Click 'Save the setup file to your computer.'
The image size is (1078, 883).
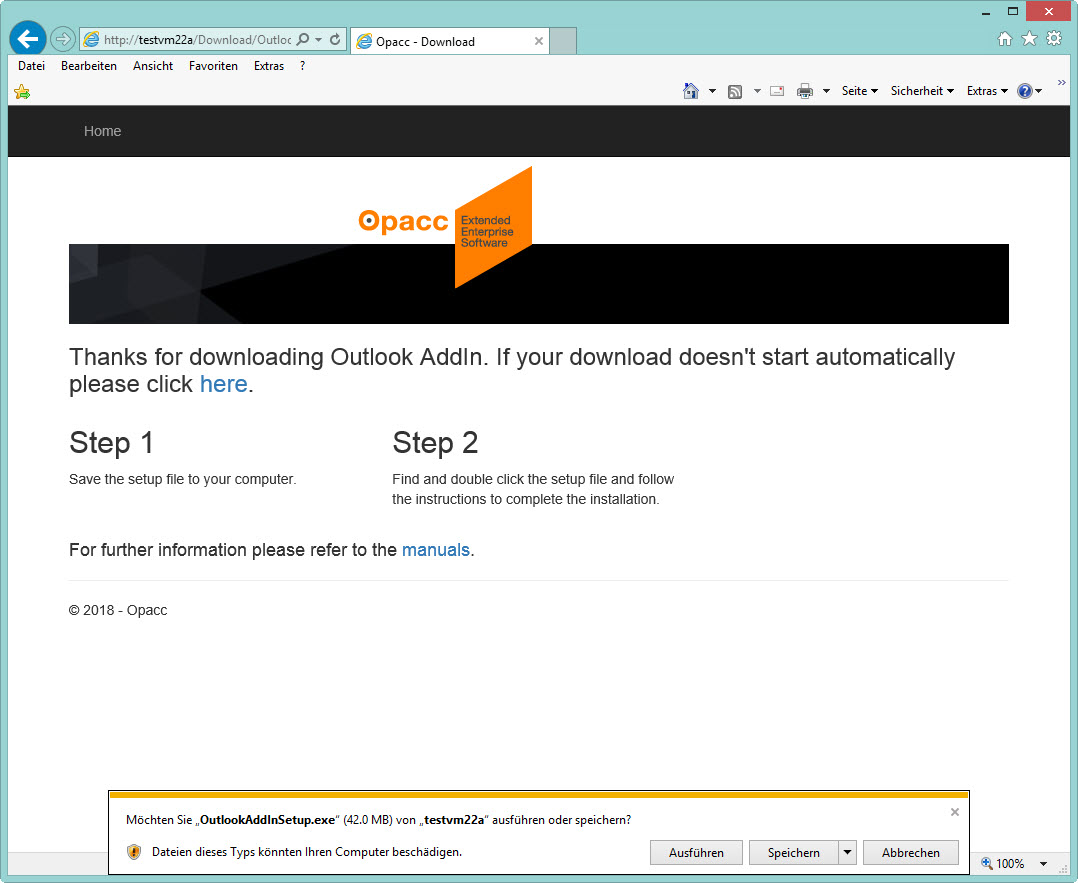click(182, 479)
